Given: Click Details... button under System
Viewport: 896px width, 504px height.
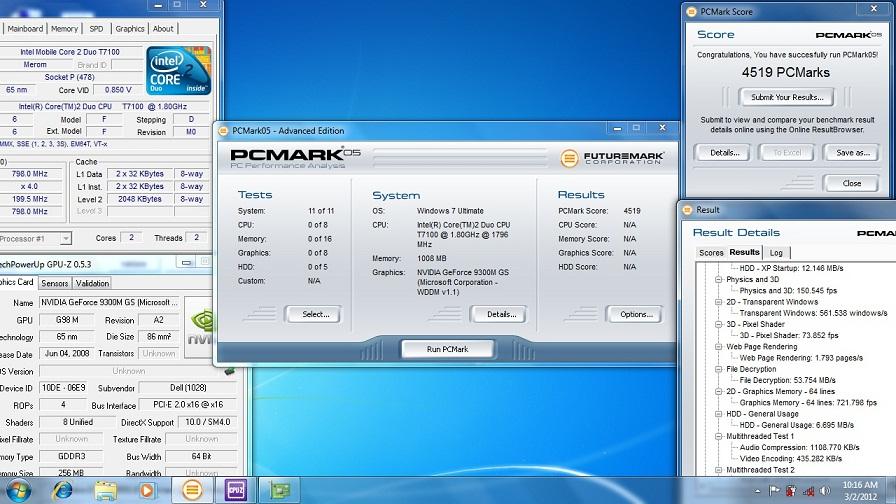Looking at the screenshot, I should [x=501, y=314].
